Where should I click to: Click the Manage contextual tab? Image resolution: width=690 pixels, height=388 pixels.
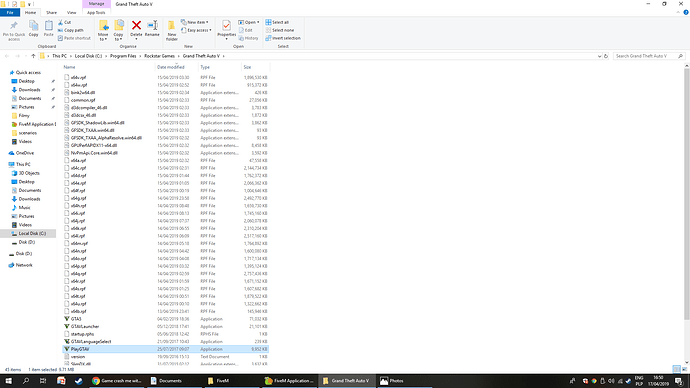pos(96,4)
